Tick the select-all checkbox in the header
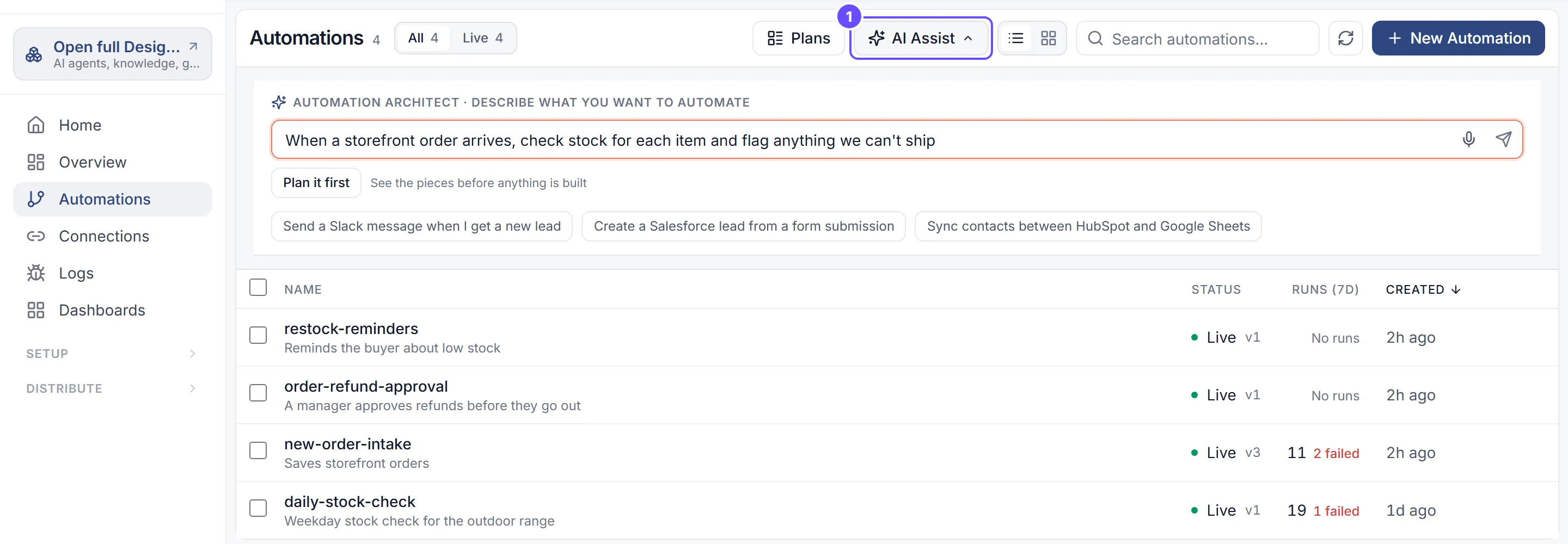This screenshot has height=544, width=1568. click(258, 287)
